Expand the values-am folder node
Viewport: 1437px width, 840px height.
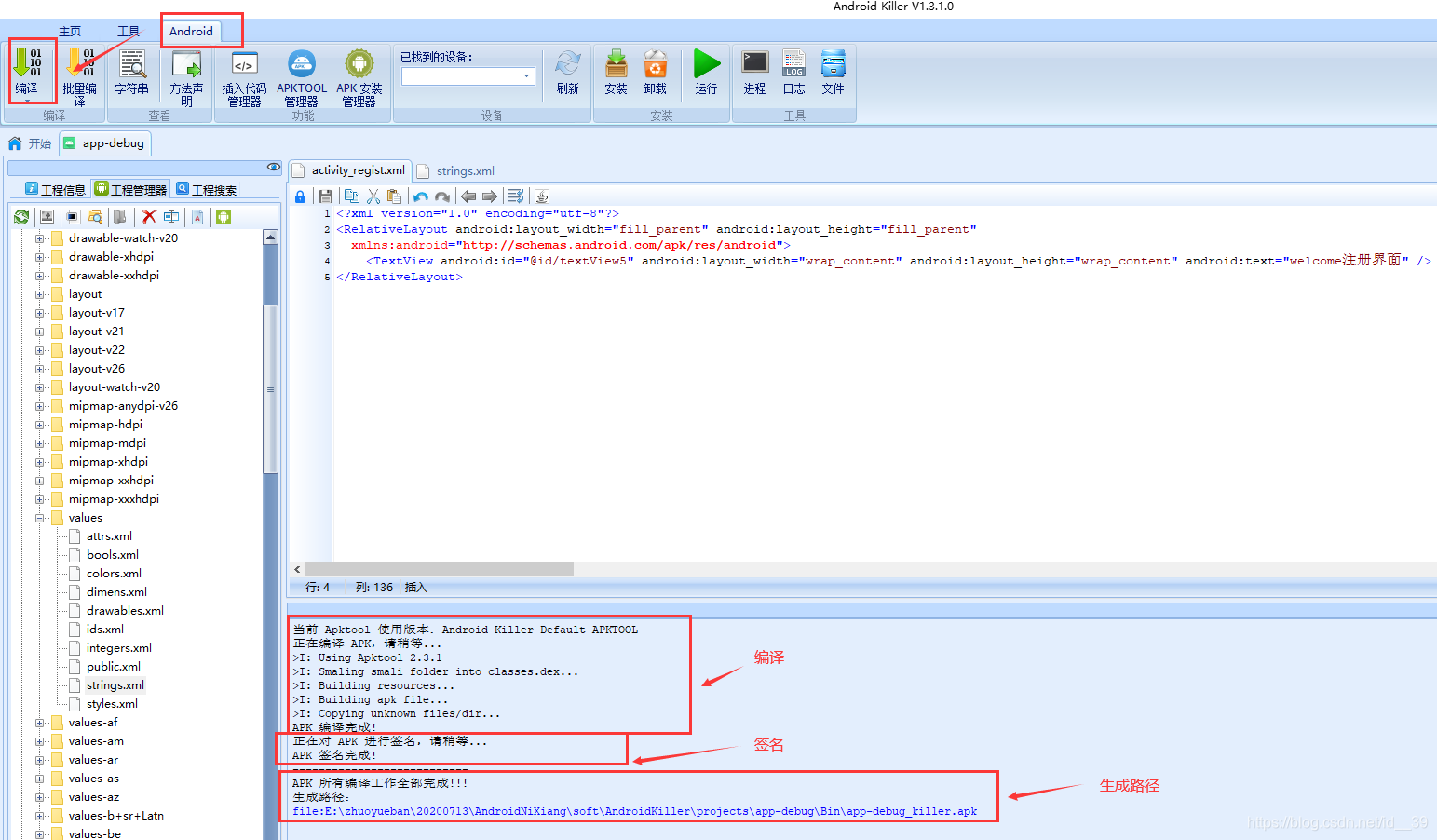[40, 741]
